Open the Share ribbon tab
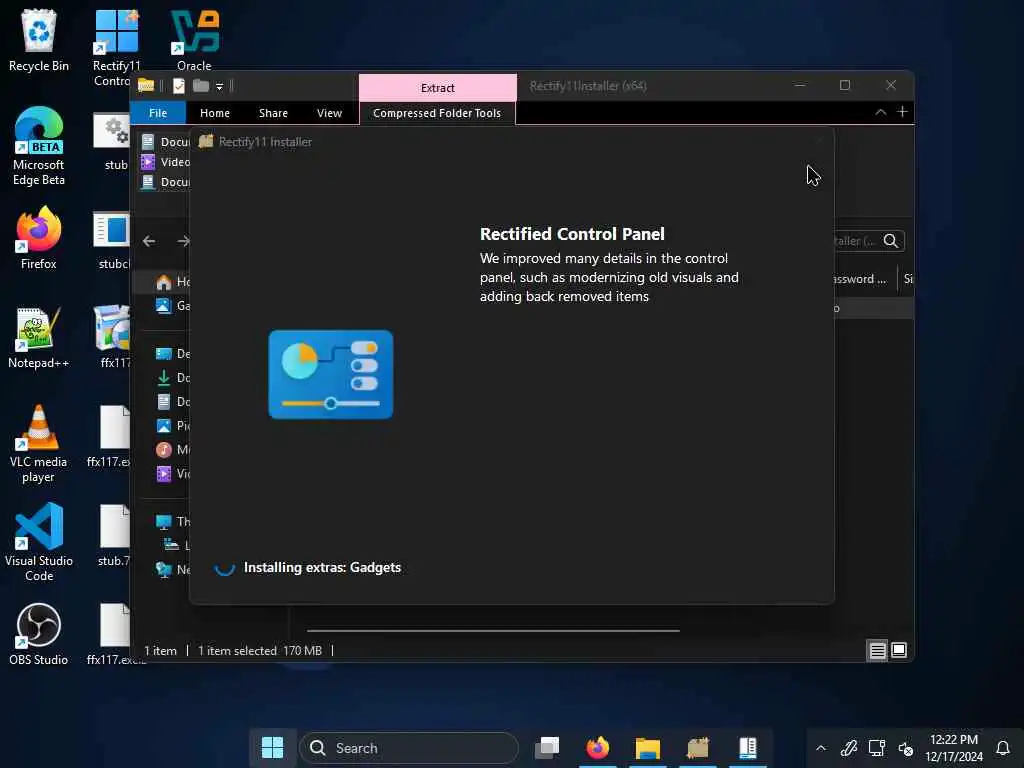The image size is (1024, 768). tap(273, 113)
